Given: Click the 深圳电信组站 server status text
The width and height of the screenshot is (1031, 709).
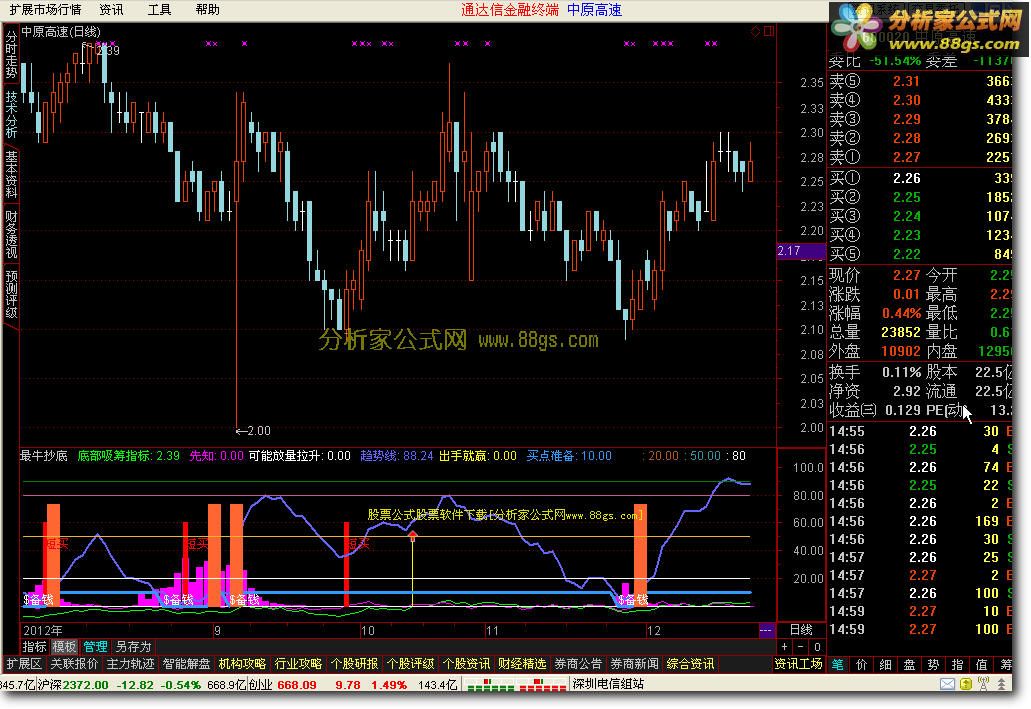Looking at the screenshot, I should coord(608,684).
